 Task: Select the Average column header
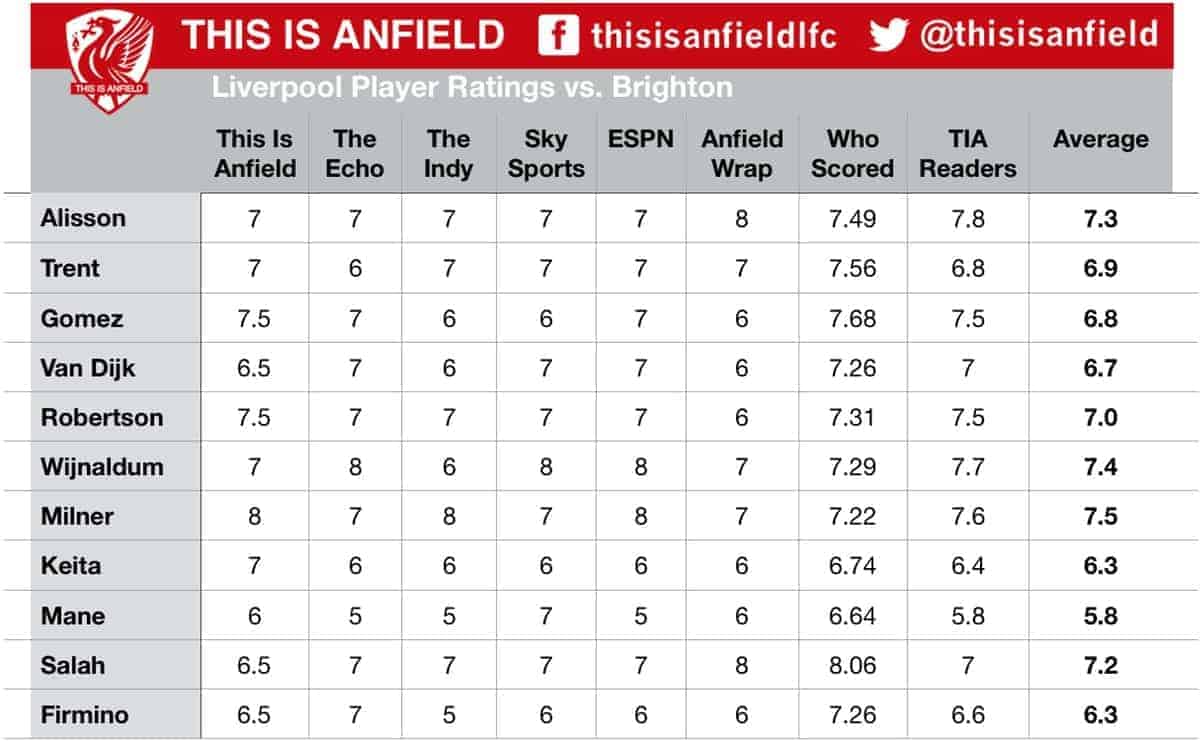pyautogui.click(x=1100, y=140)
